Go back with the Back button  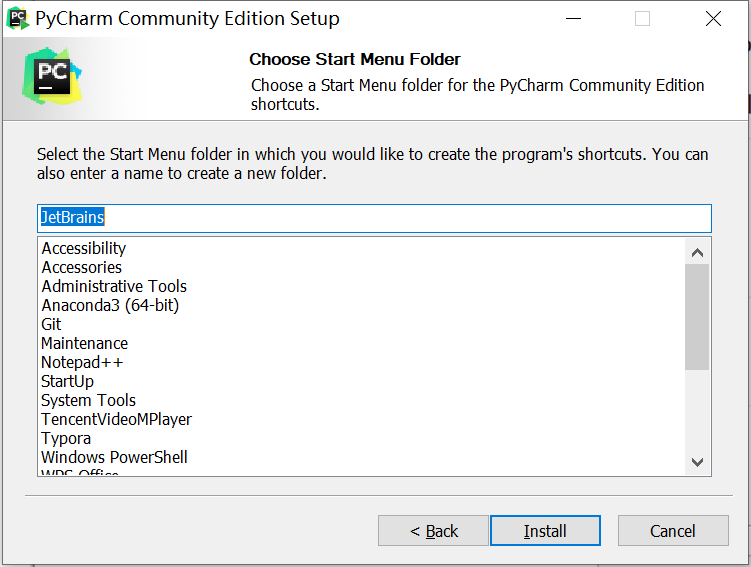(433, 531)
